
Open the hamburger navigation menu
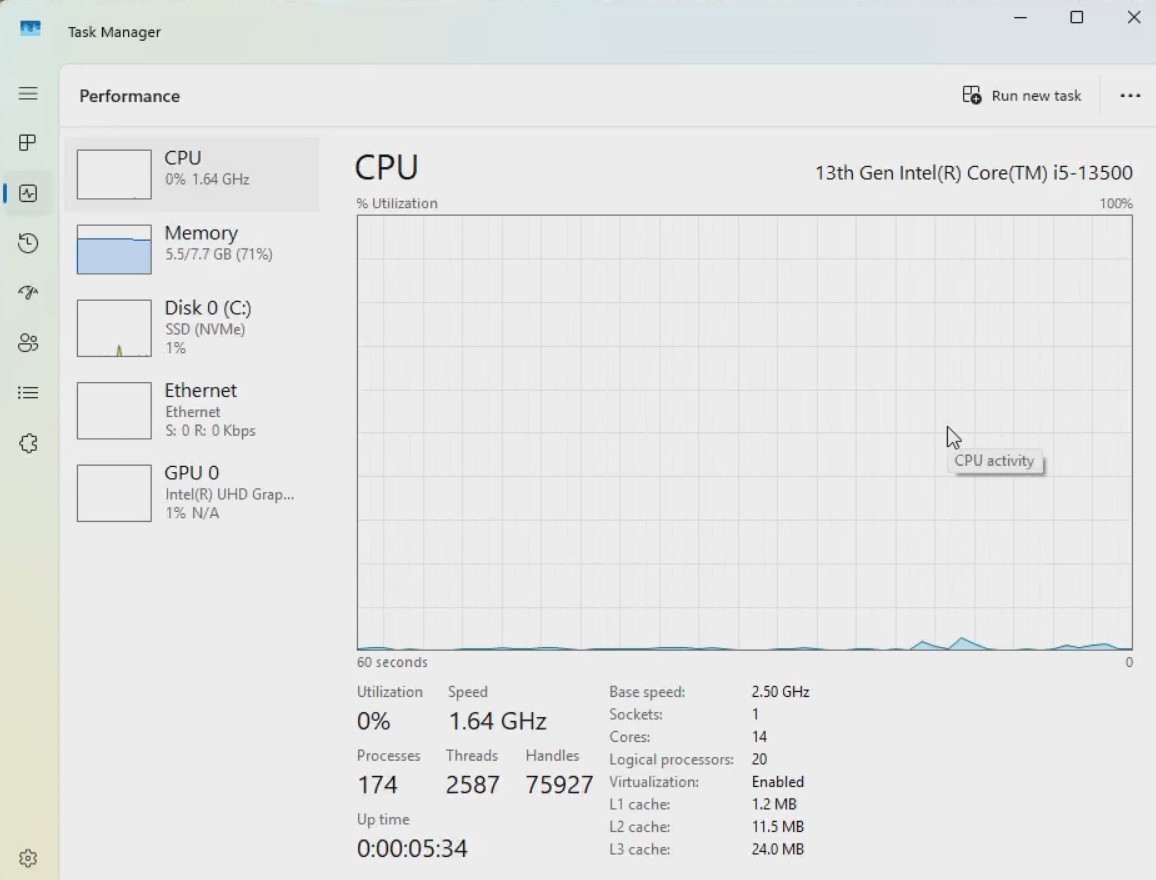click(x=28, y=94)
